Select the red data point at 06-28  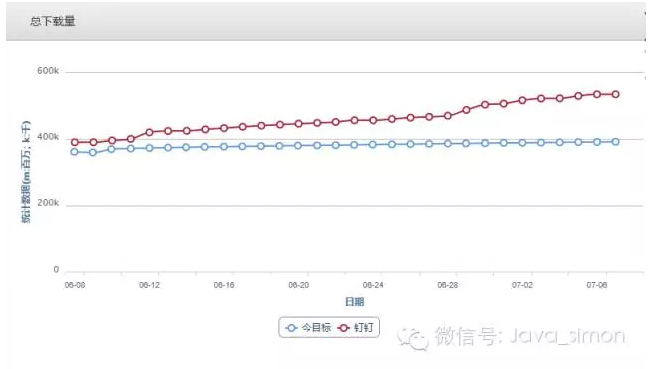(x=448, y=116)
